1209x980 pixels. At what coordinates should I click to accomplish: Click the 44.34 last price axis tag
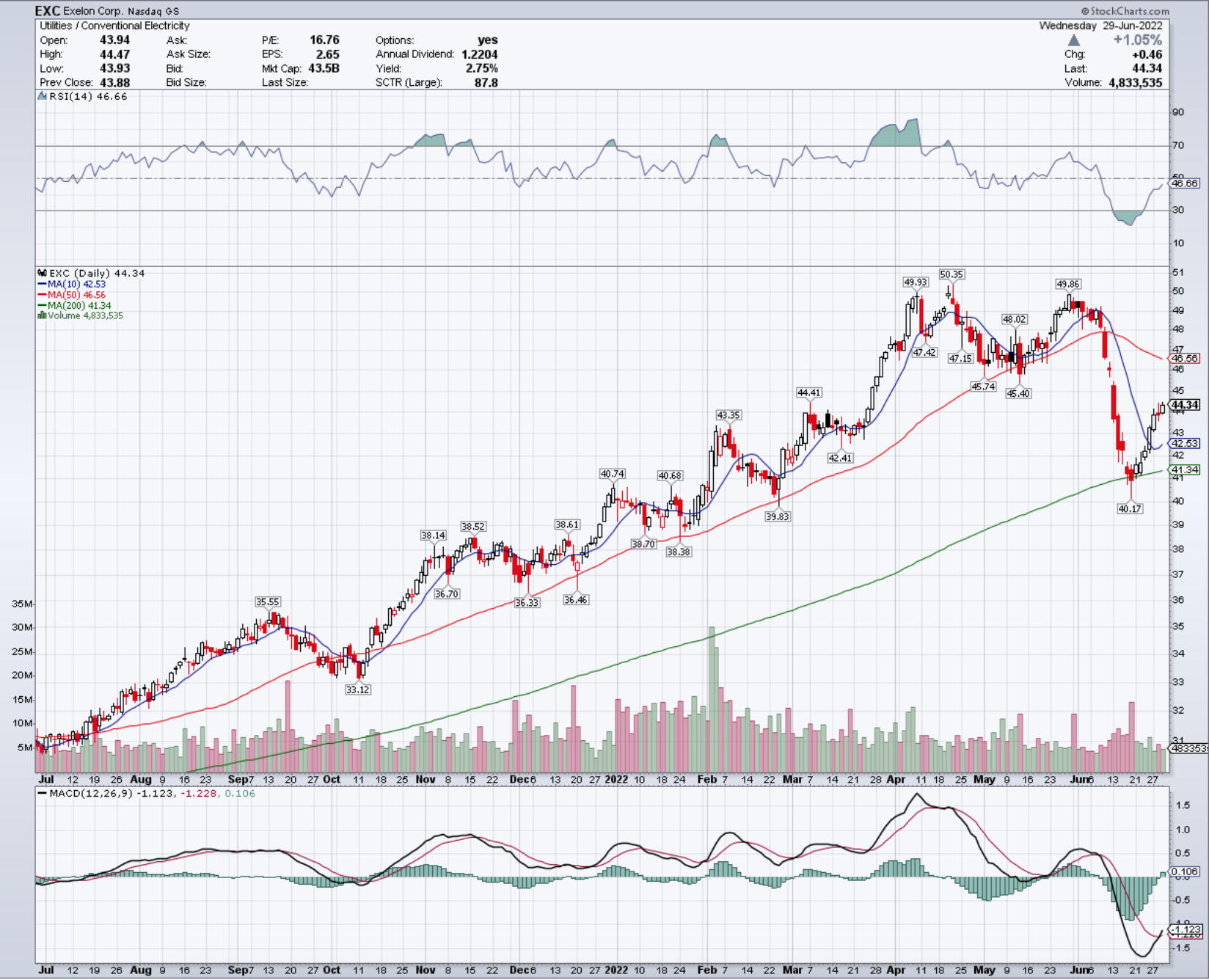tap(1185, 405)
